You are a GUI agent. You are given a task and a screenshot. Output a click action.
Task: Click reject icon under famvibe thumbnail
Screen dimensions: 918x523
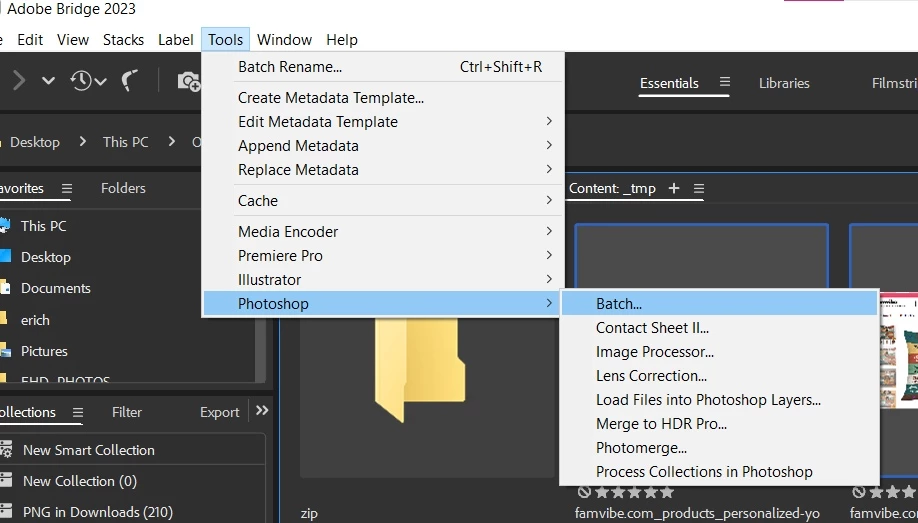(584, 492)
